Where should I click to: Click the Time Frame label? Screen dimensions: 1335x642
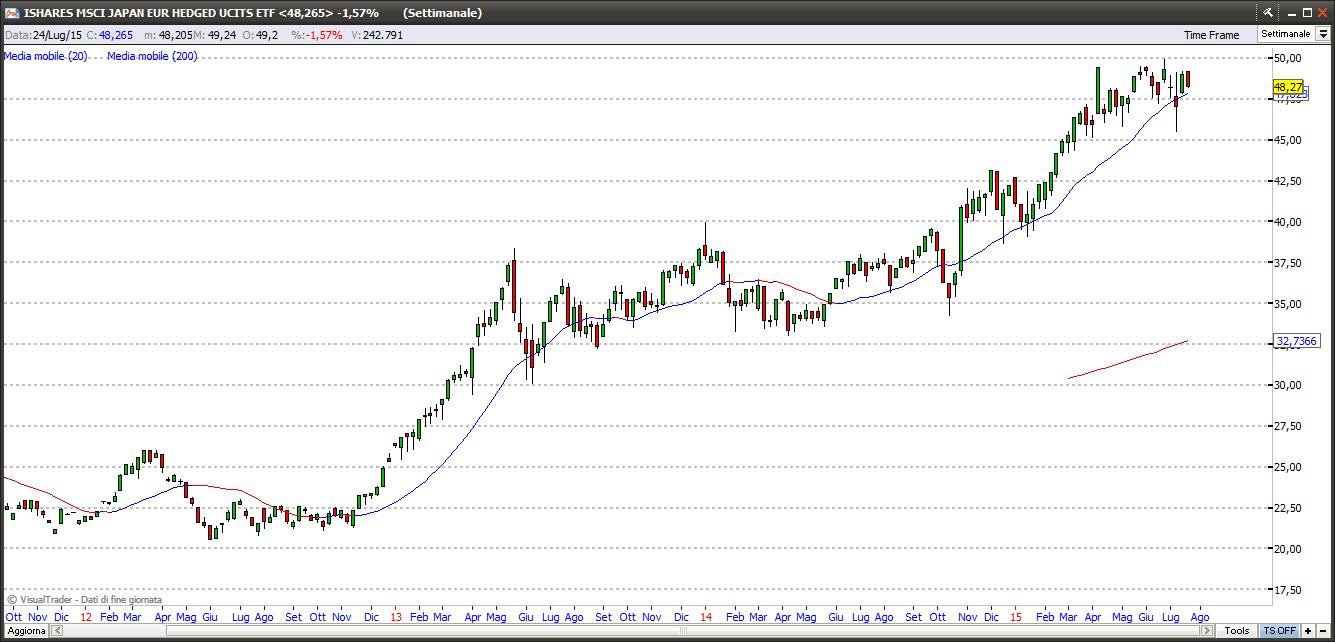[1212, 35]
